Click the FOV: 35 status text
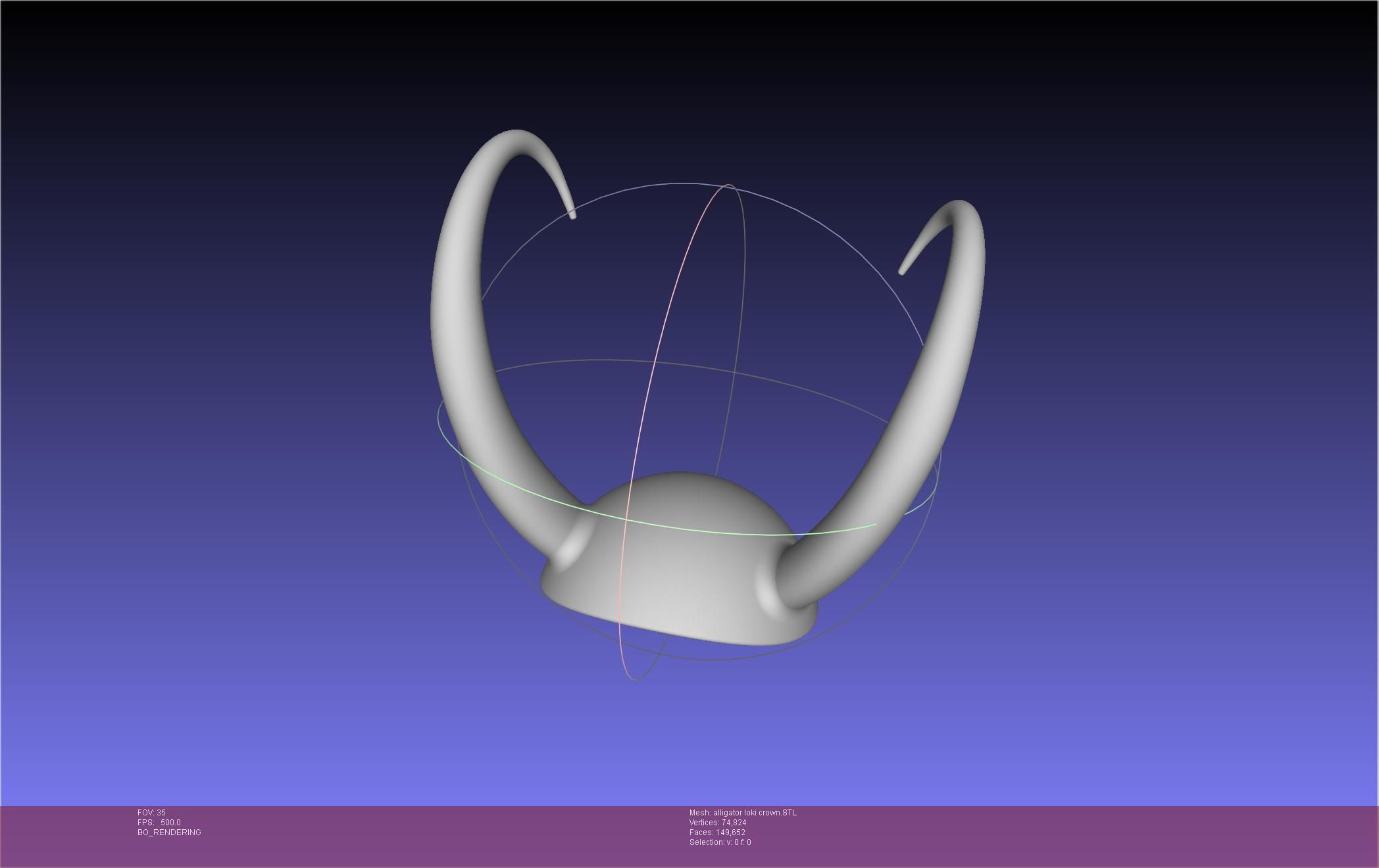 151,813
